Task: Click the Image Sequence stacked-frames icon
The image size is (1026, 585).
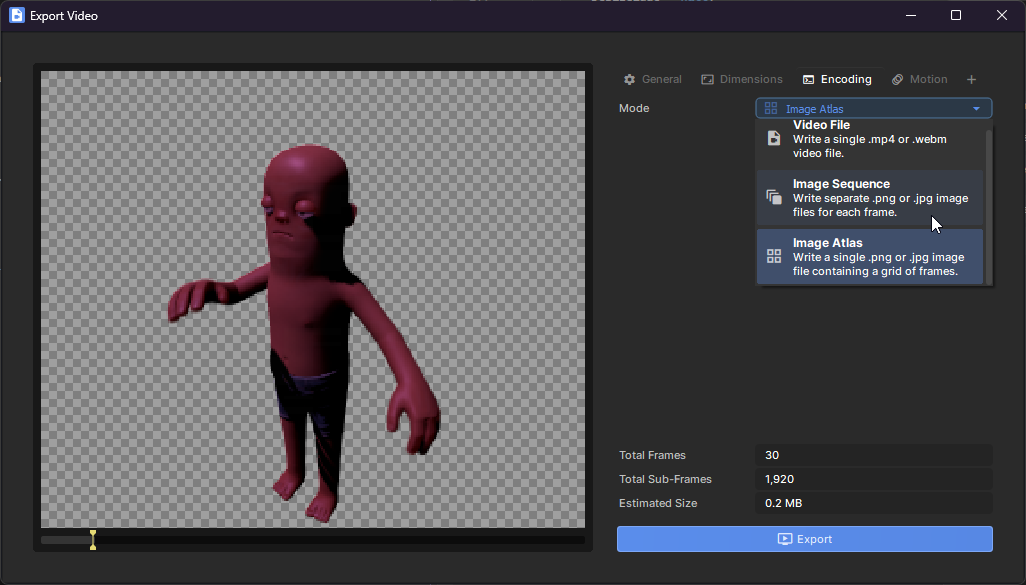Action: [x=773, y=197]
